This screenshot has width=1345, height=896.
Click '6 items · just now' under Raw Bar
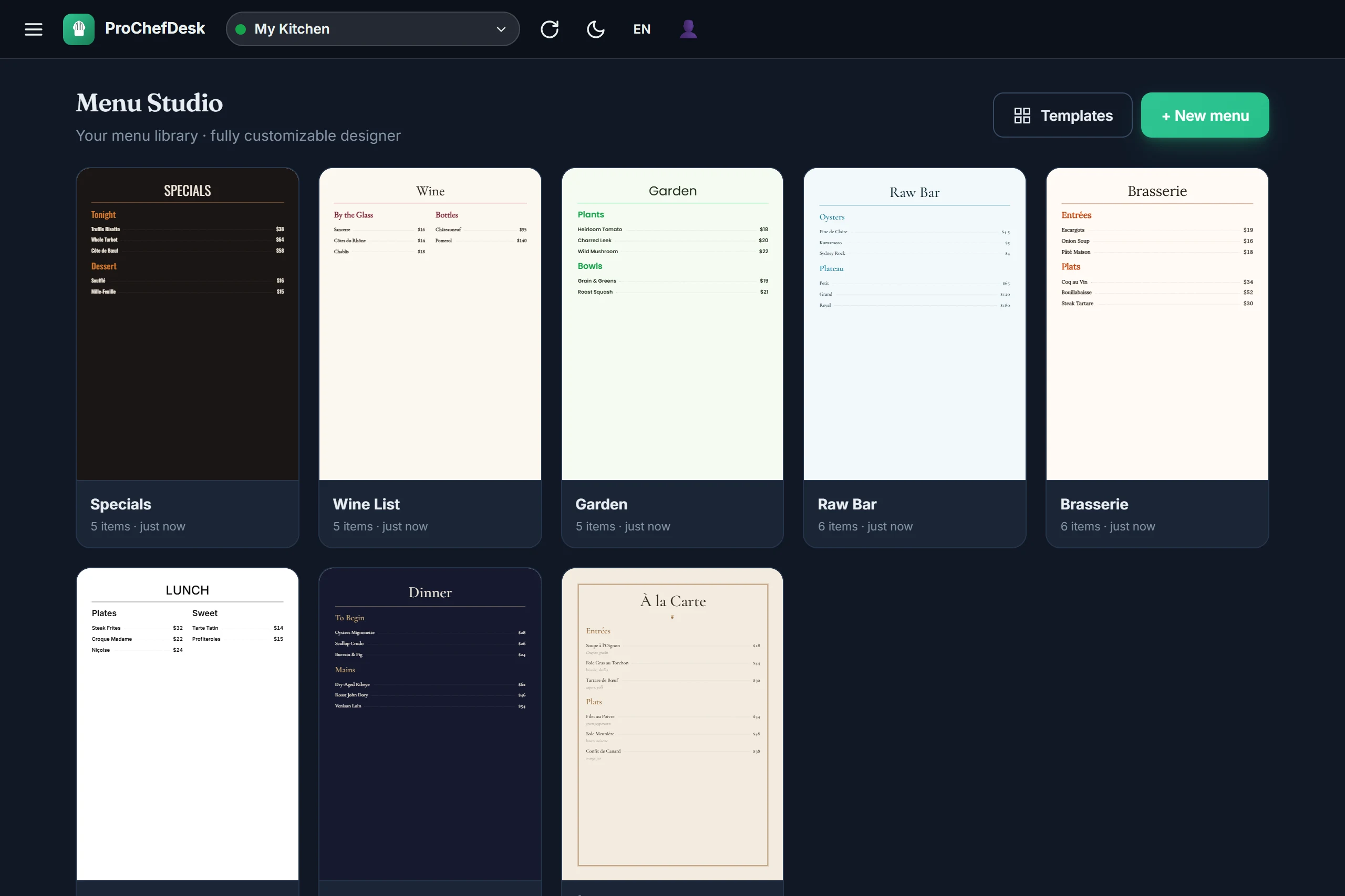click(865, 526)
